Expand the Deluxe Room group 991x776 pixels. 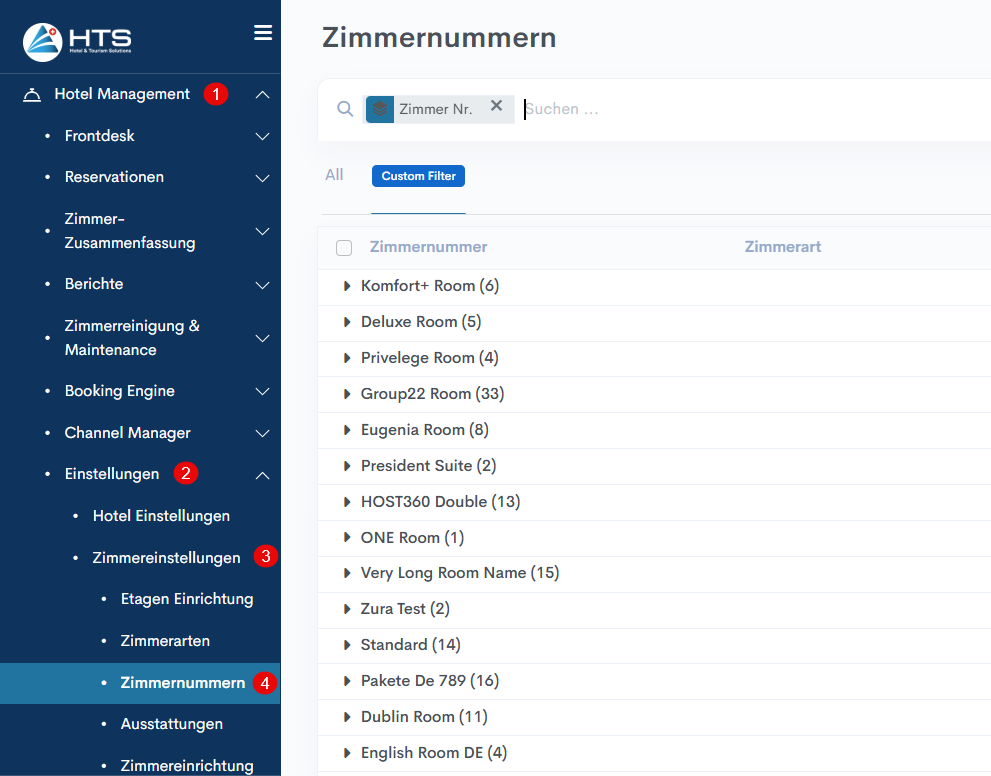pos(347,322)
